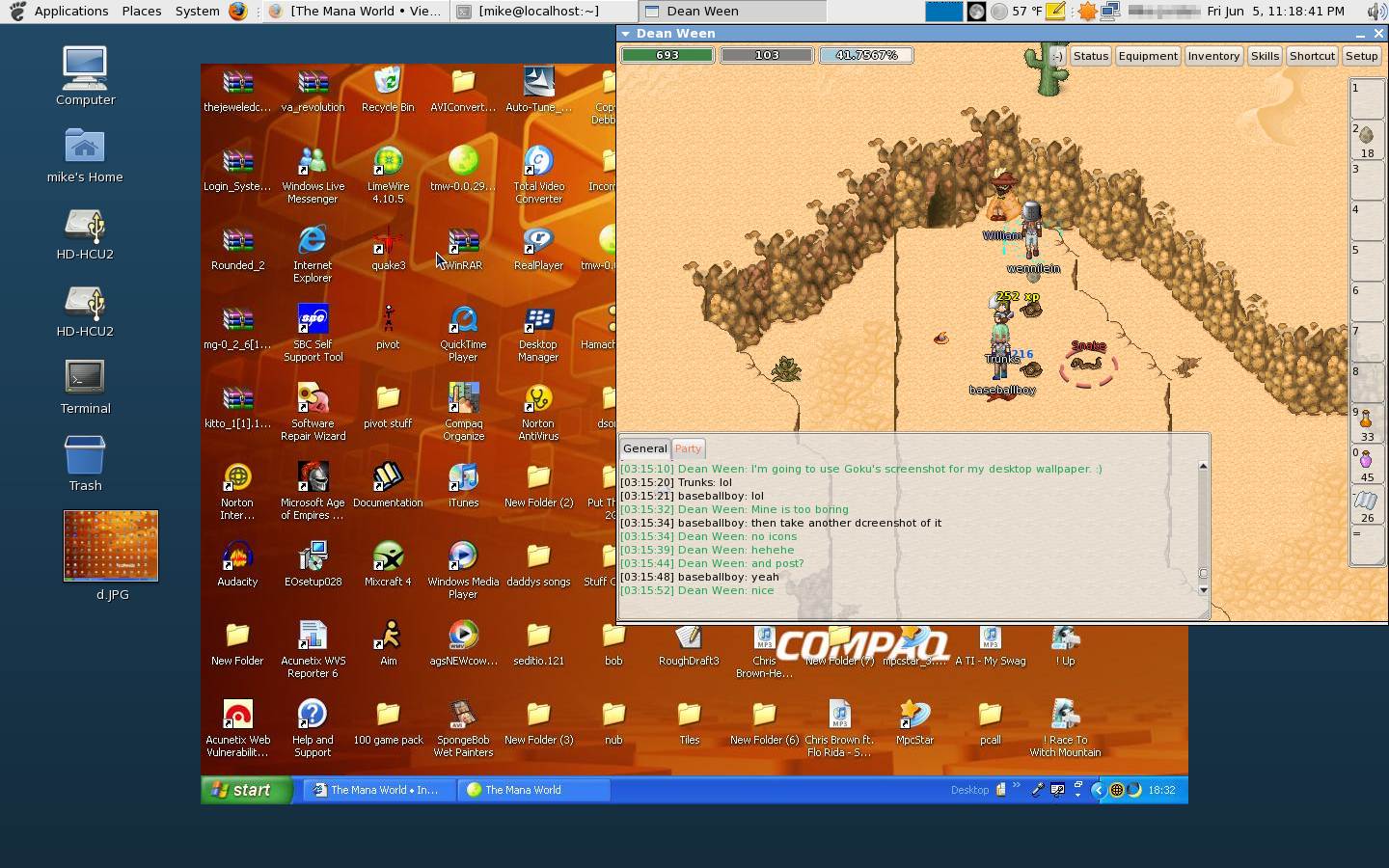Click the green HP bar showing 693

(x=667, y=56)
